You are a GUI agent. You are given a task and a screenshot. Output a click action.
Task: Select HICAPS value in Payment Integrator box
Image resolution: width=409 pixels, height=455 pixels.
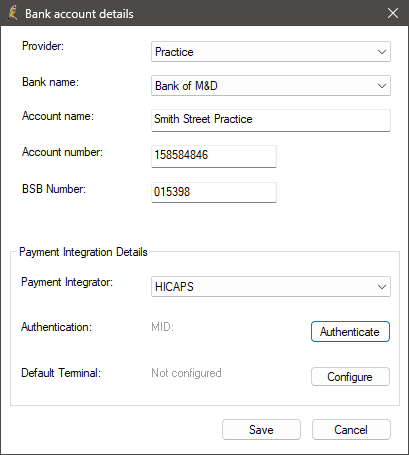point(174,287)
